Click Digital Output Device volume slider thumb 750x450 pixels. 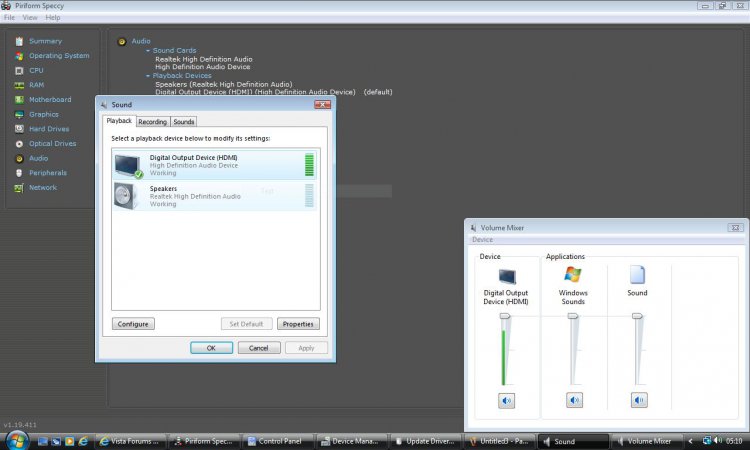click(505, 316)
